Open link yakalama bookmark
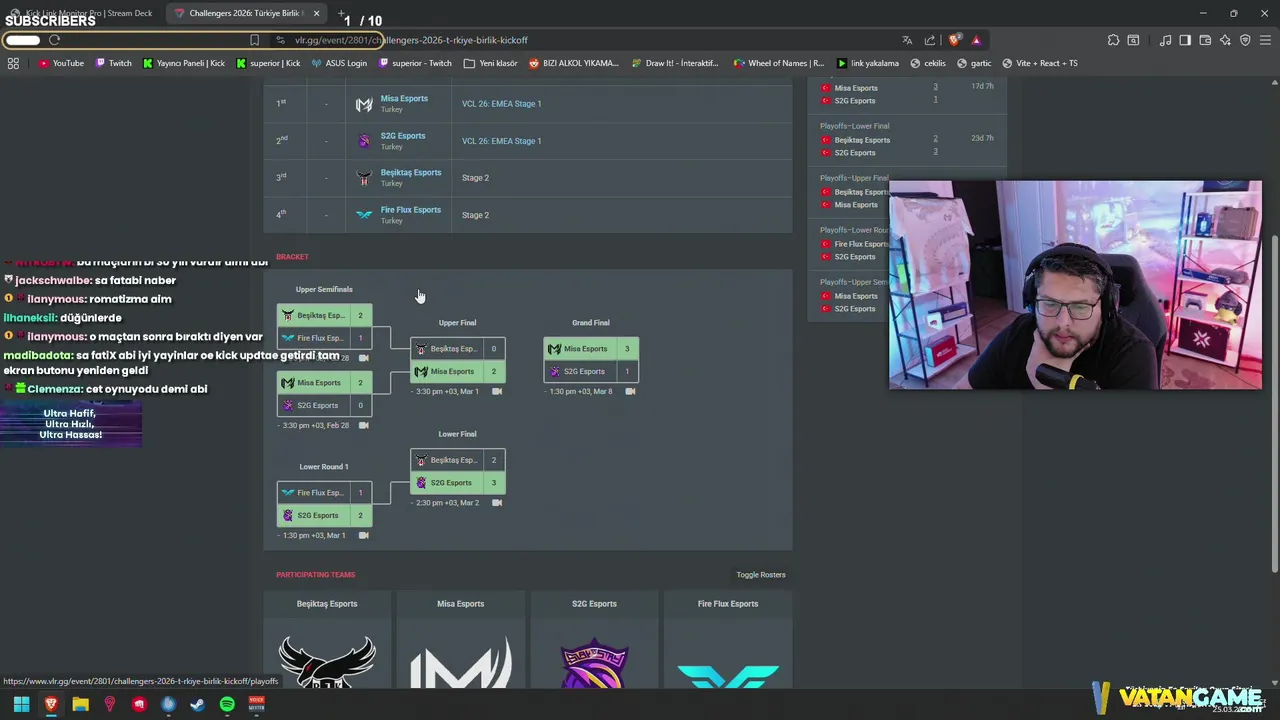 (x=868, y=63)
